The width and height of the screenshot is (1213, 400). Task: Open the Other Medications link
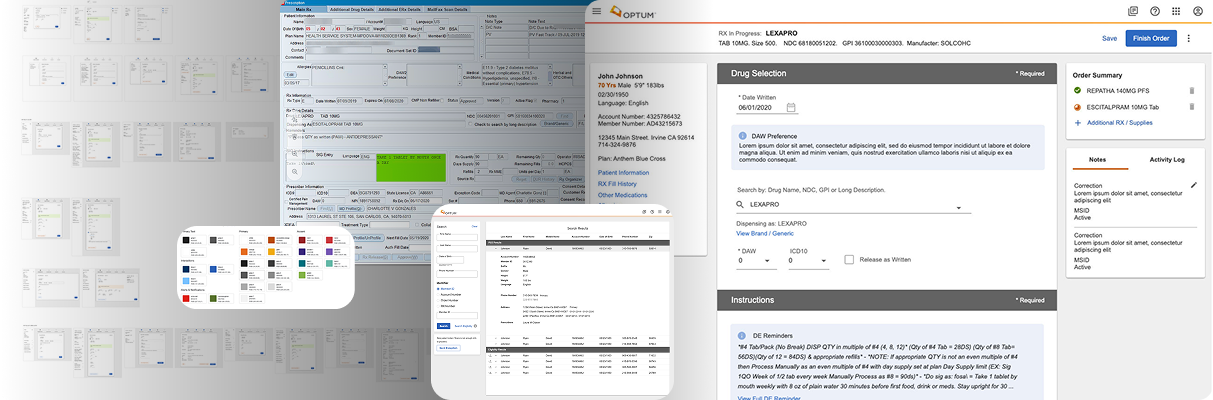621,195
